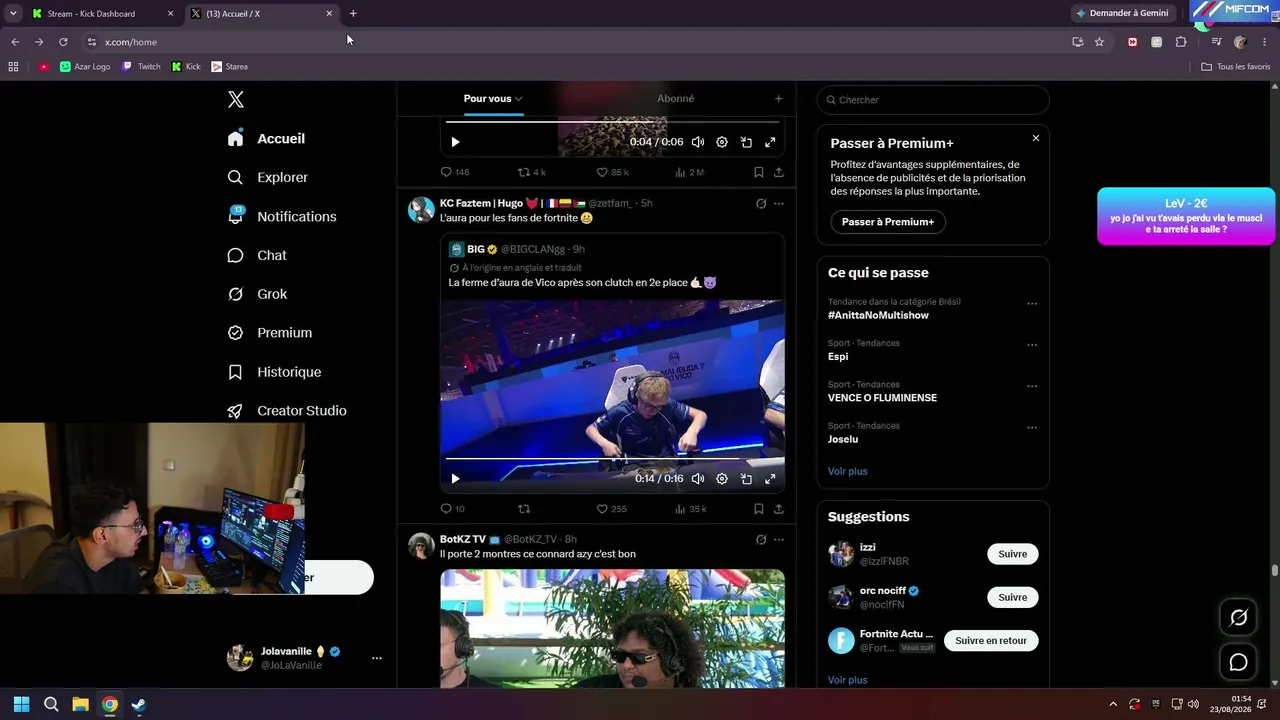Open Jolavanille account menu dots
Image resolution: width=1280 pixels, height=720 pixels.
377,658
